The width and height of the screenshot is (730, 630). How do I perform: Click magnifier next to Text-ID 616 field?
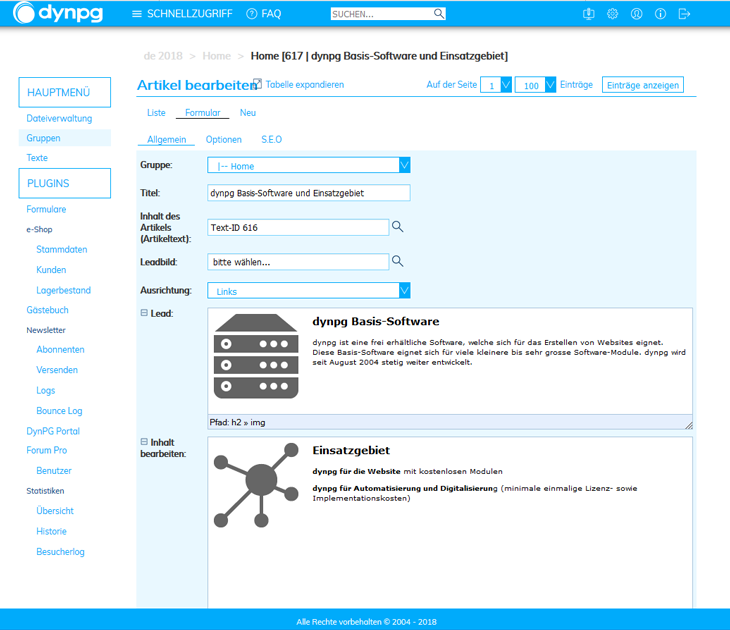398,228
